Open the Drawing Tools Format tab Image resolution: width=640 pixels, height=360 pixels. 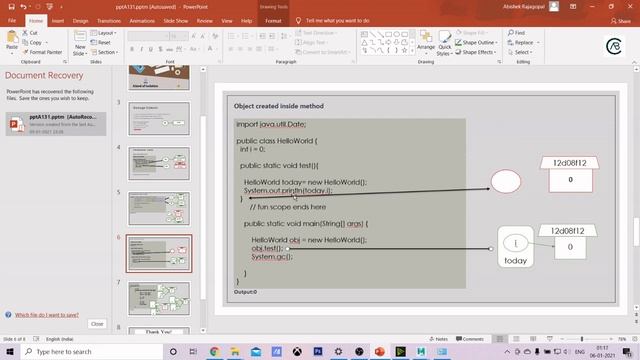tap(273, 20)
